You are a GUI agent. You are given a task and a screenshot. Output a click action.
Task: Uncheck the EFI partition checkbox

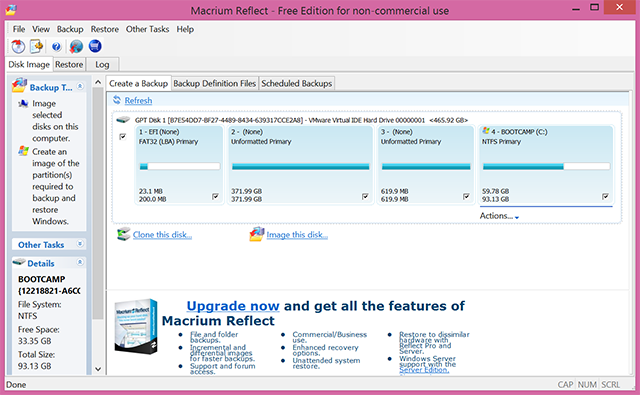point(215,197)
